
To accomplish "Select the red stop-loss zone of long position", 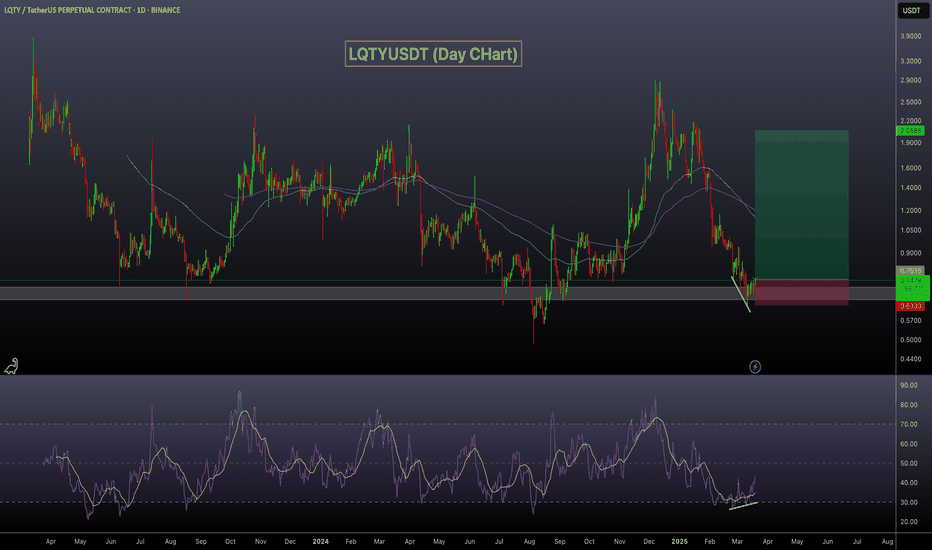I will click(x=801, y=292).
